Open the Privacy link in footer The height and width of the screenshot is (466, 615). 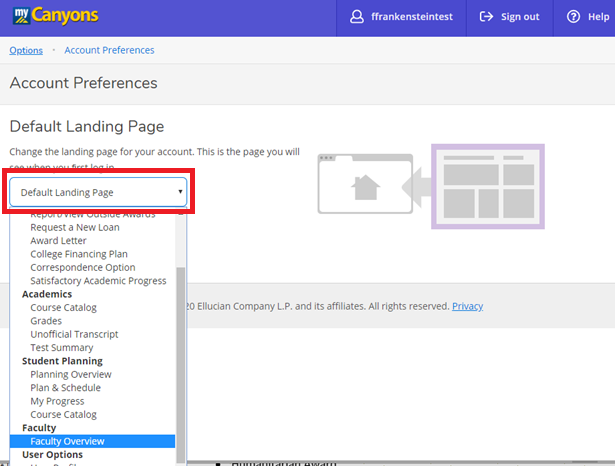click(467, 306)
